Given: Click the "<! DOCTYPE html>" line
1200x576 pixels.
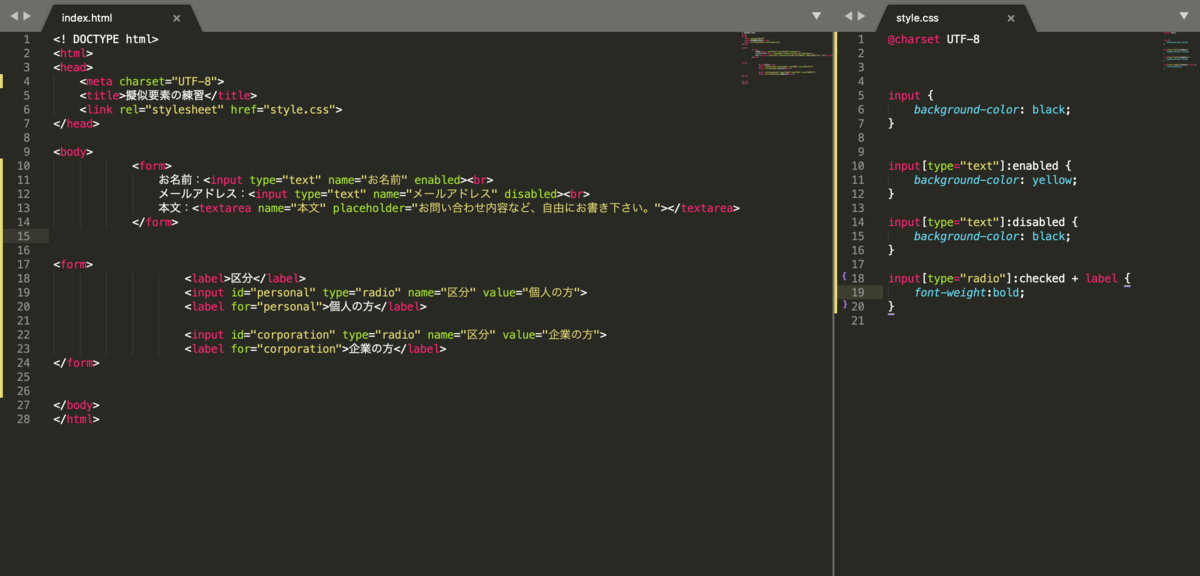Looking at the screenshot, I should 106,39.
